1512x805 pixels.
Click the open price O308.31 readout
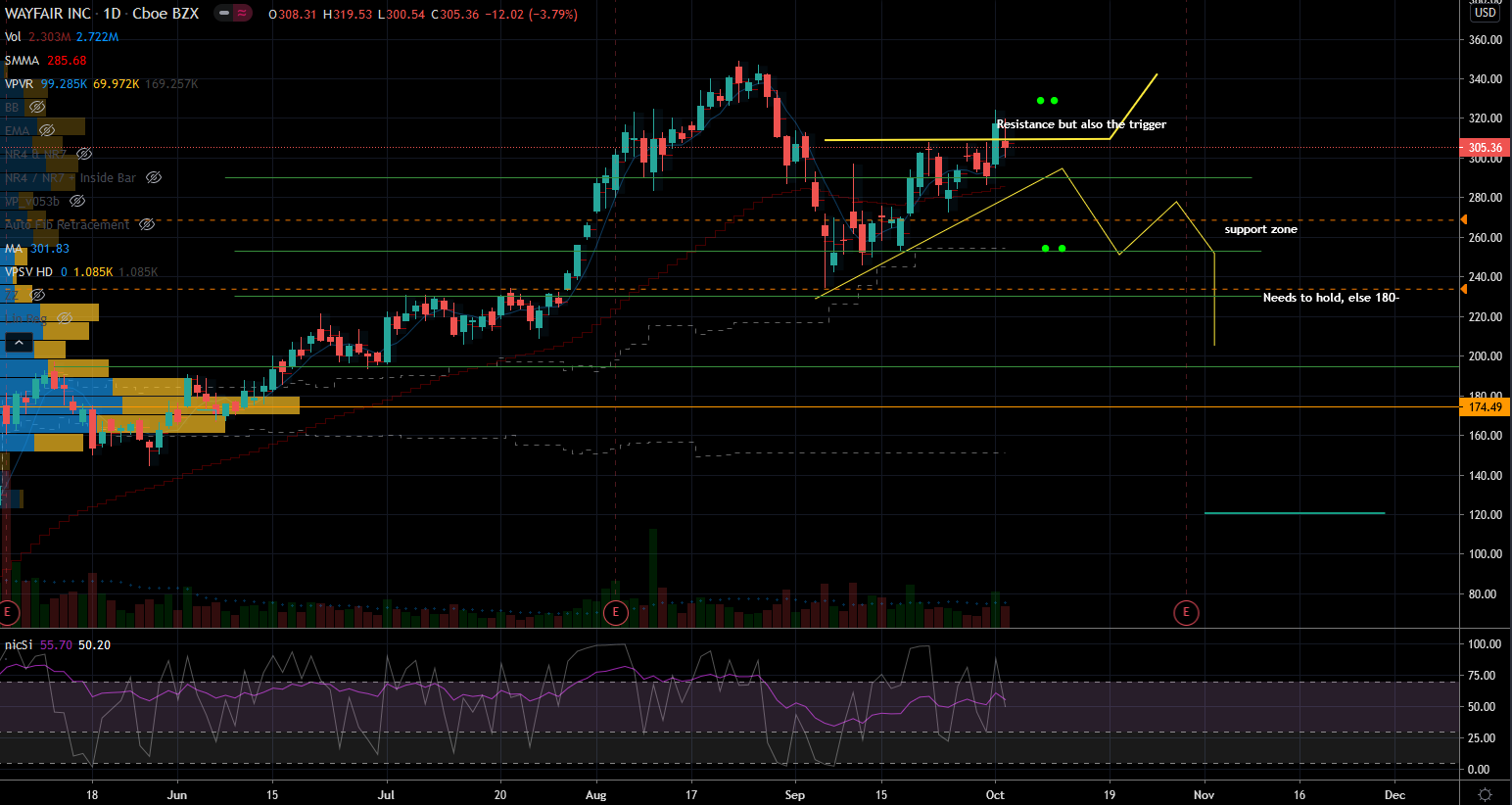pyautogui.click(x=293, y=14)
